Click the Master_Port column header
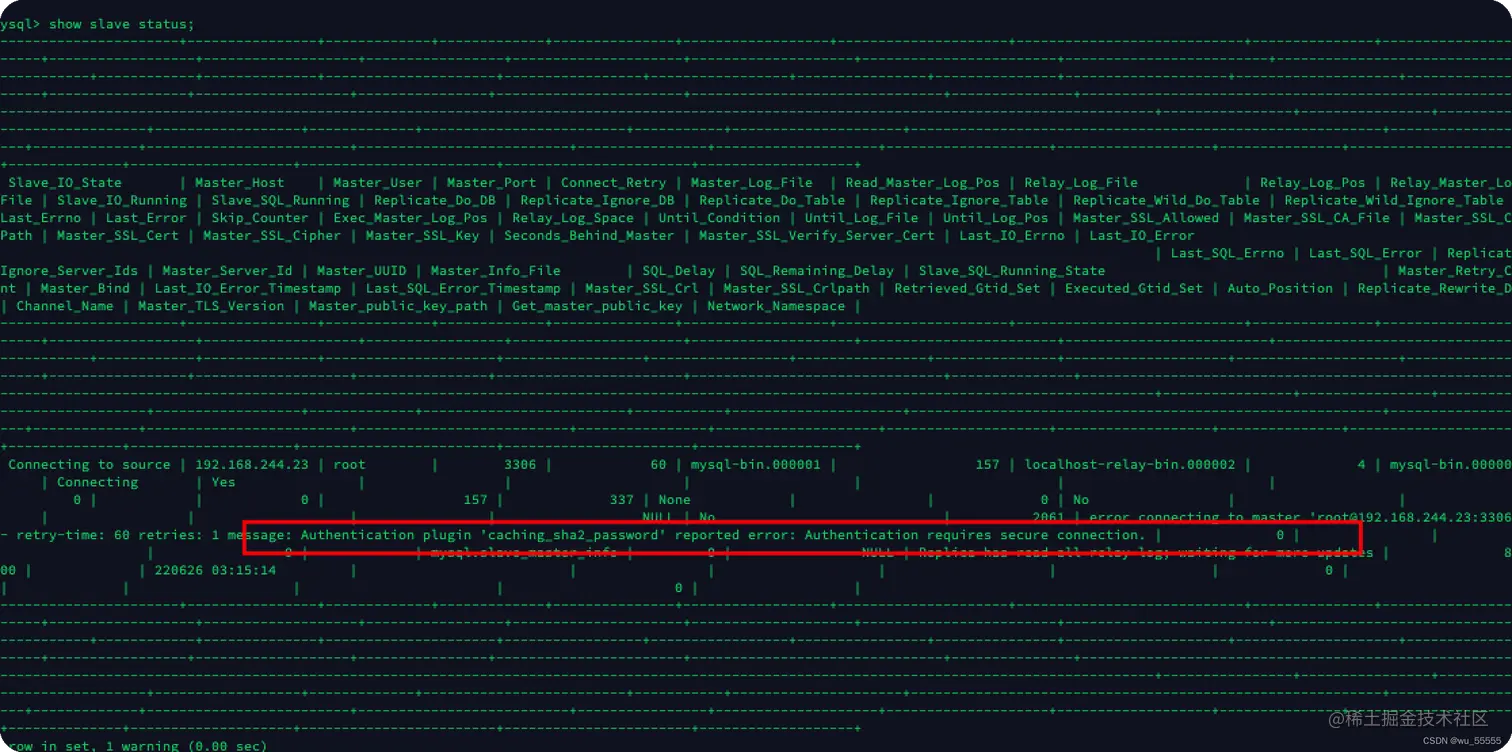This screenshot has height=752, width=1512. click(491, 183)
